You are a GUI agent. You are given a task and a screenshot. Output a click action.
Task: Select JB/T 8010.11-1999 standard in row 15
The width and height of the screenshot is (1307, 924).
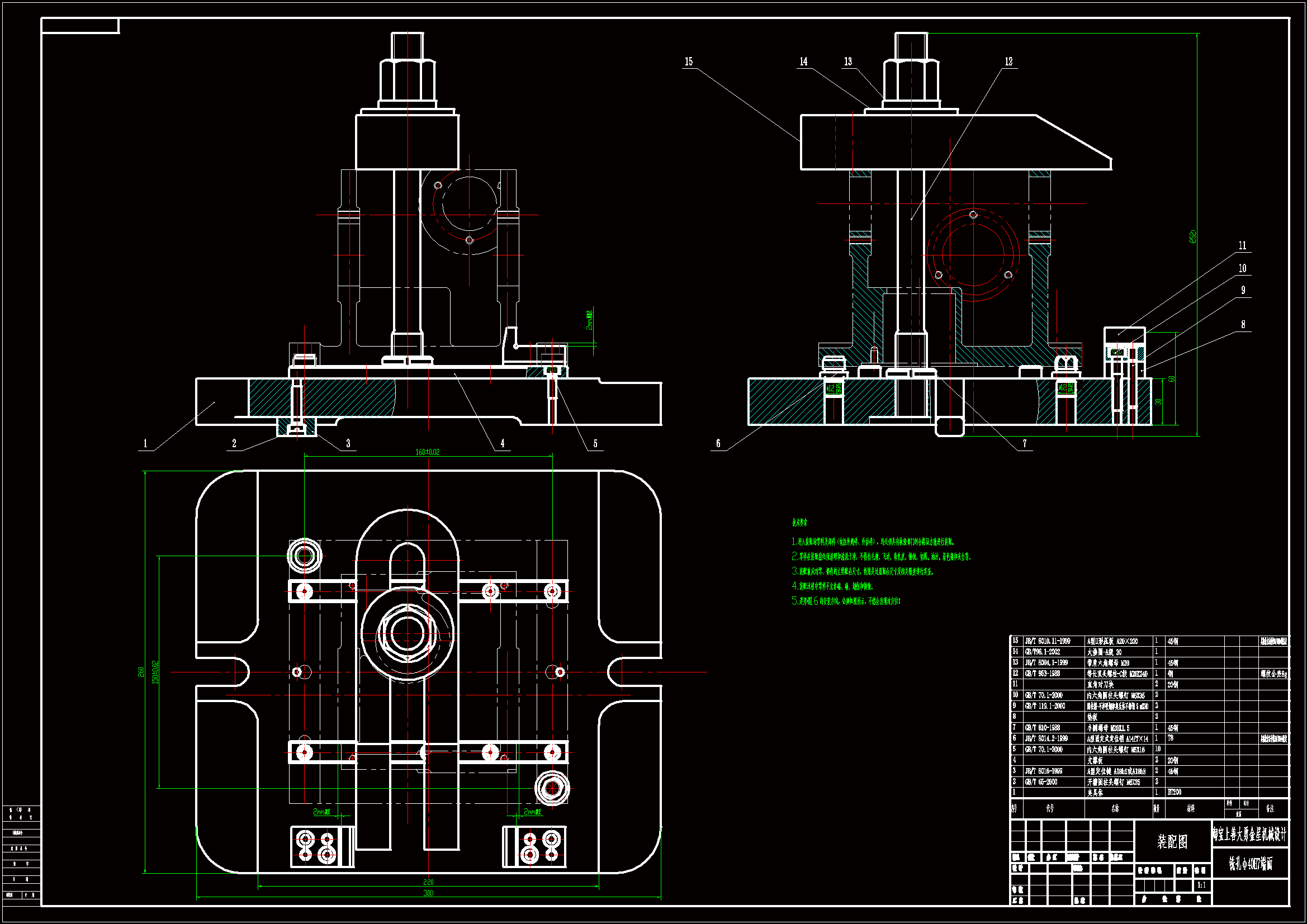coord(1048,641)
